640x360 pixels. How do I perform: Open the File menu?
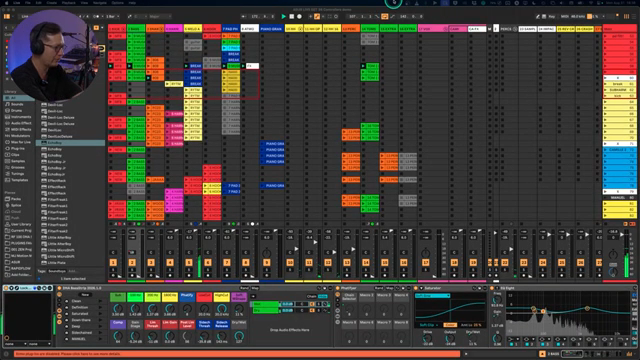point(28,3)
